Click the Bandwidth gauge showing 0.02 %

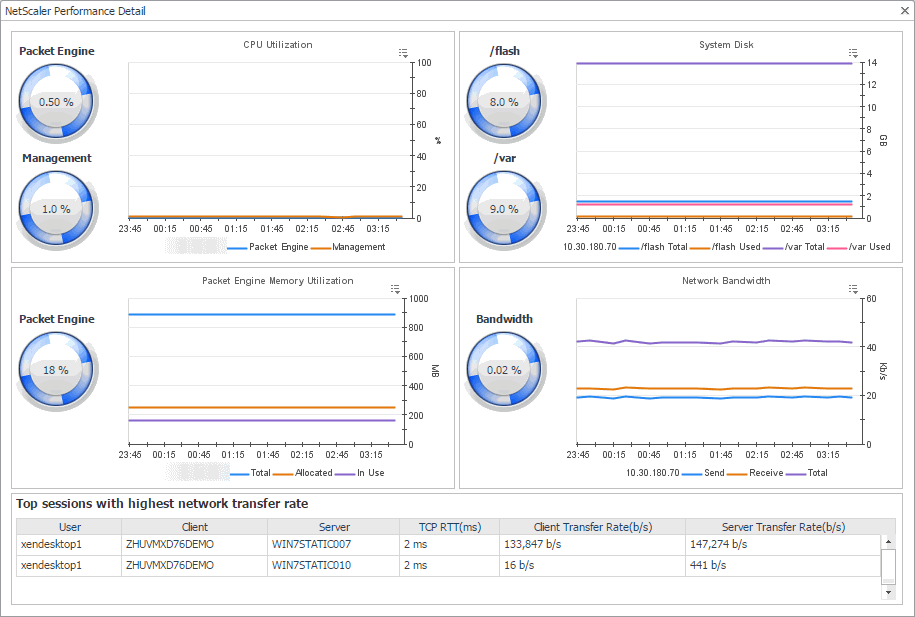(505, 370)
